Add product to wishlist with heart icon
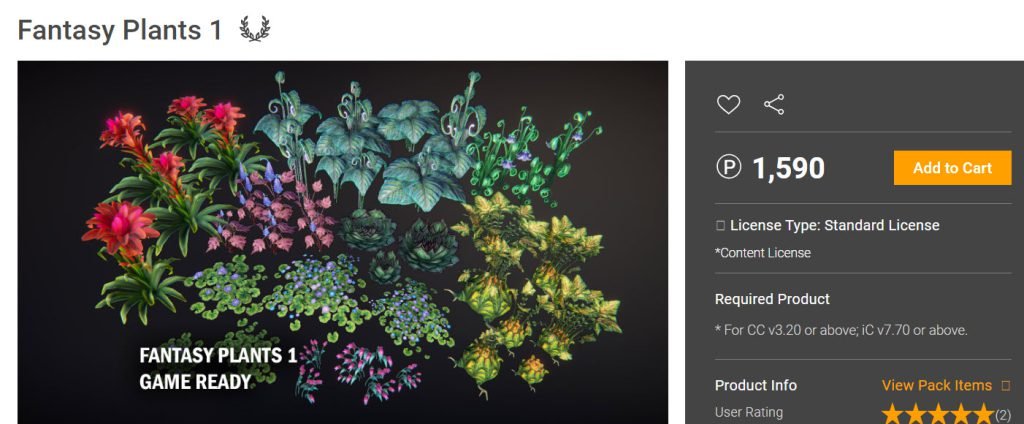The width and height of the screenshot is (1024, 424). coord(728,105)
